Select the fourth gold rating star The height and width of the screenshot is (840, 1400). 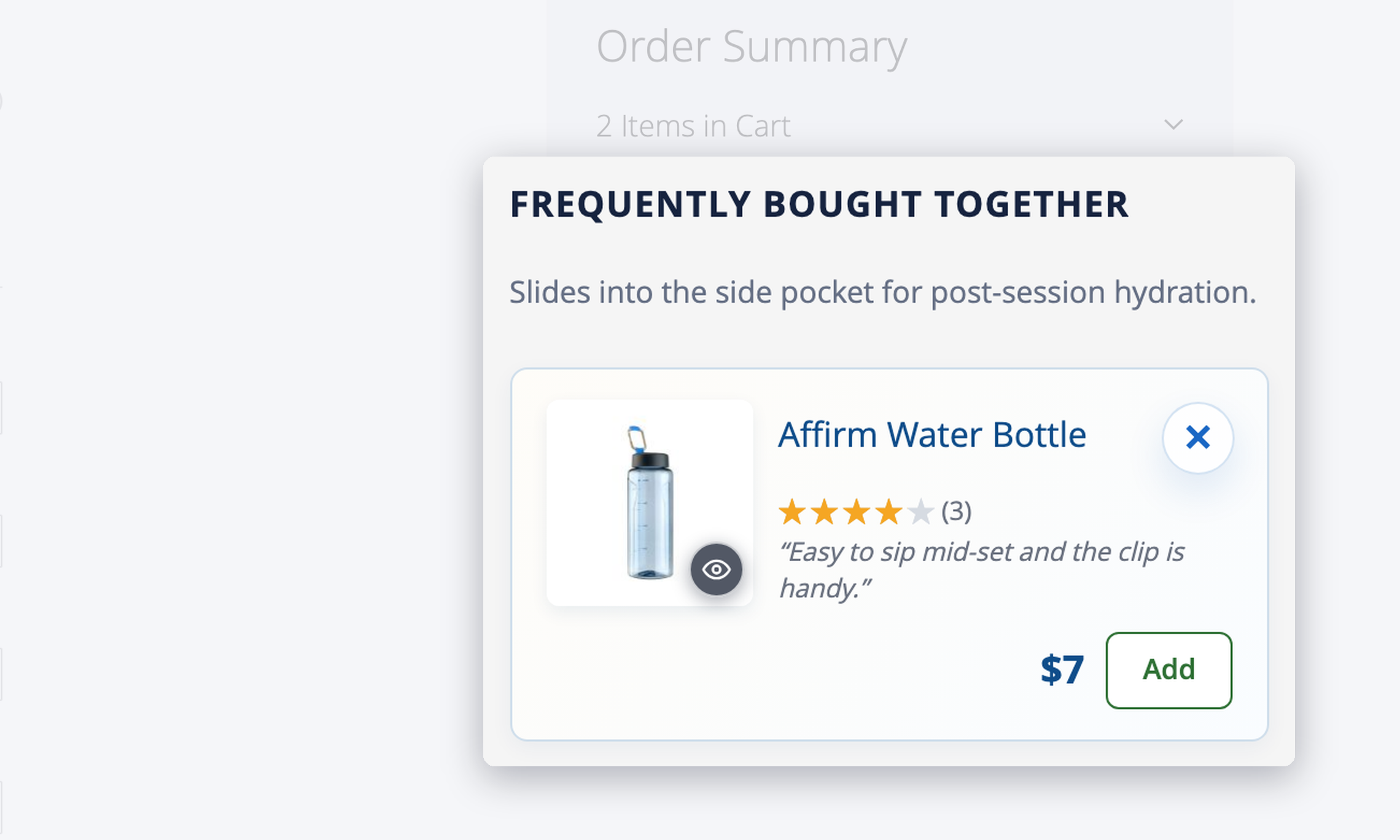tap(888, 511)
